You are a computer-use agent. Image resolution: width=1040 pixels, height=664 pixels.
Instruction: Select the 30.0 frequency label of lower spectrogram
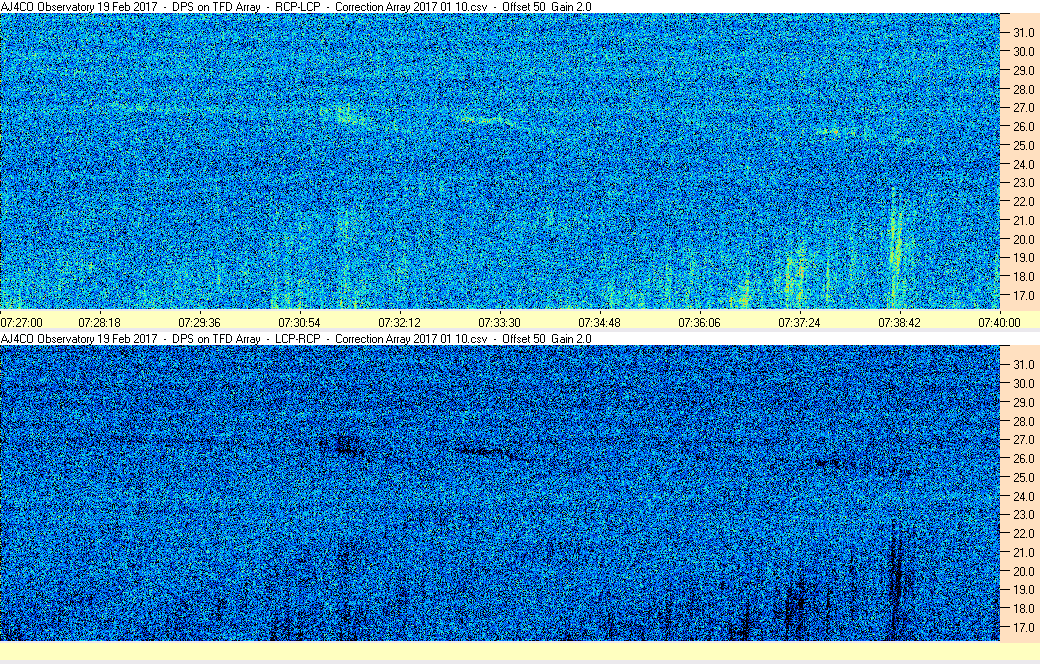point(1023,383)
